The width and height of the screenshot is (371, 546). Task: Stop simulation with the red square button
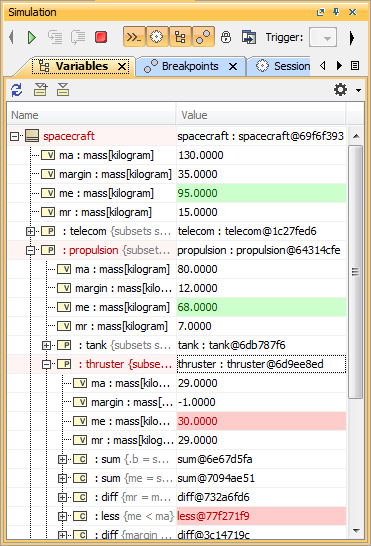tap(101, 37)
